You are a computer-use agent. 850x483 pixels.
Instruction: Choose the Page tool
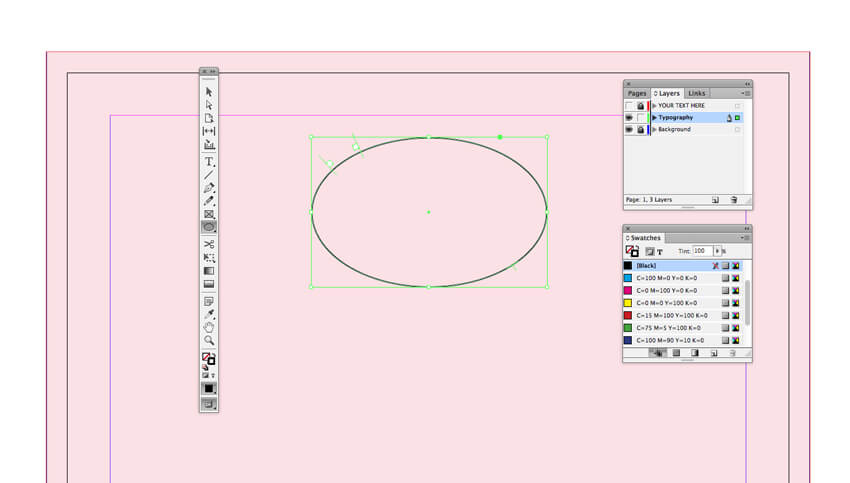click(x=209, y=118)
